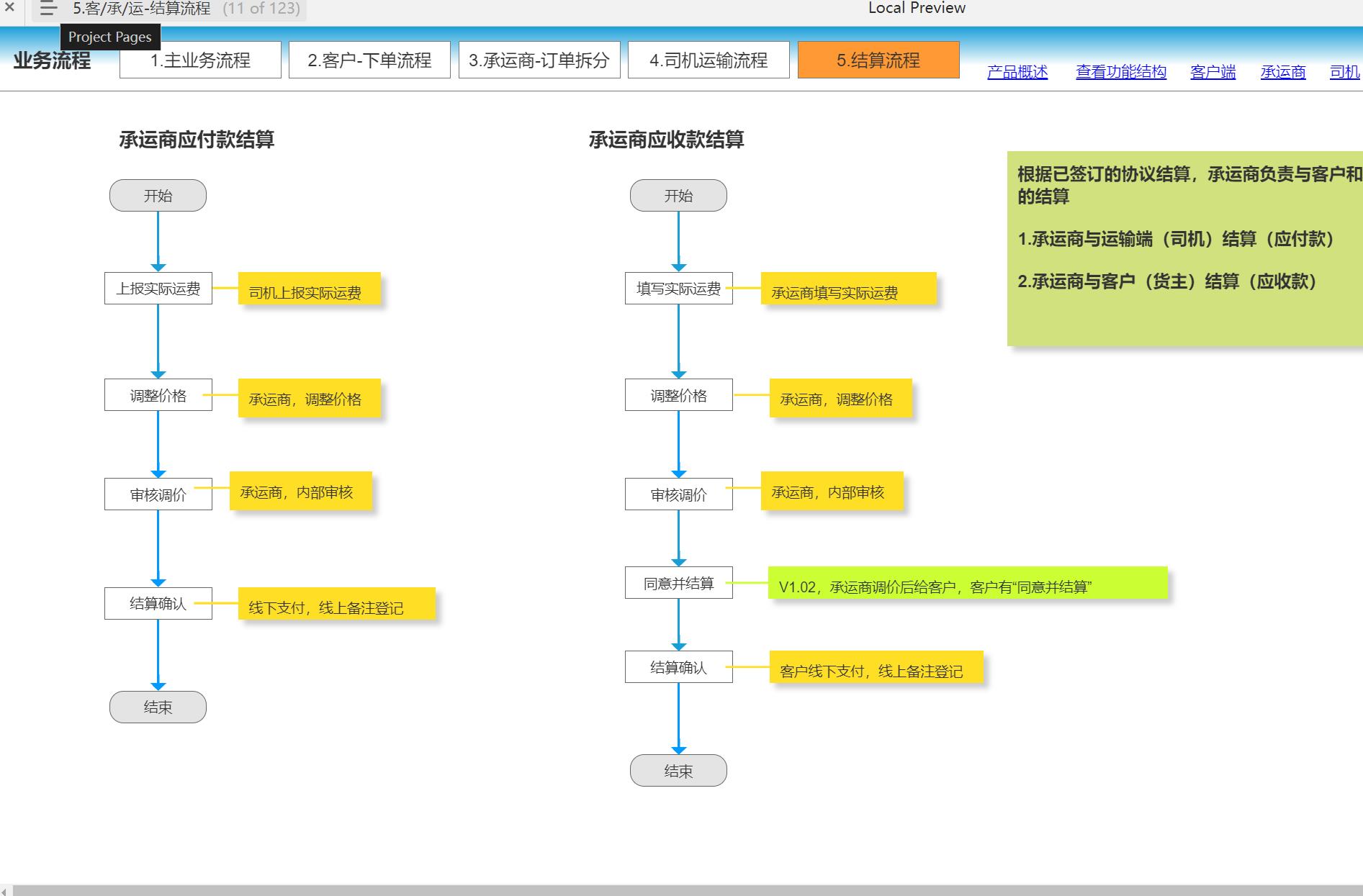Select 审核调价 box in 应付款 flow

(x=158, y=494)
